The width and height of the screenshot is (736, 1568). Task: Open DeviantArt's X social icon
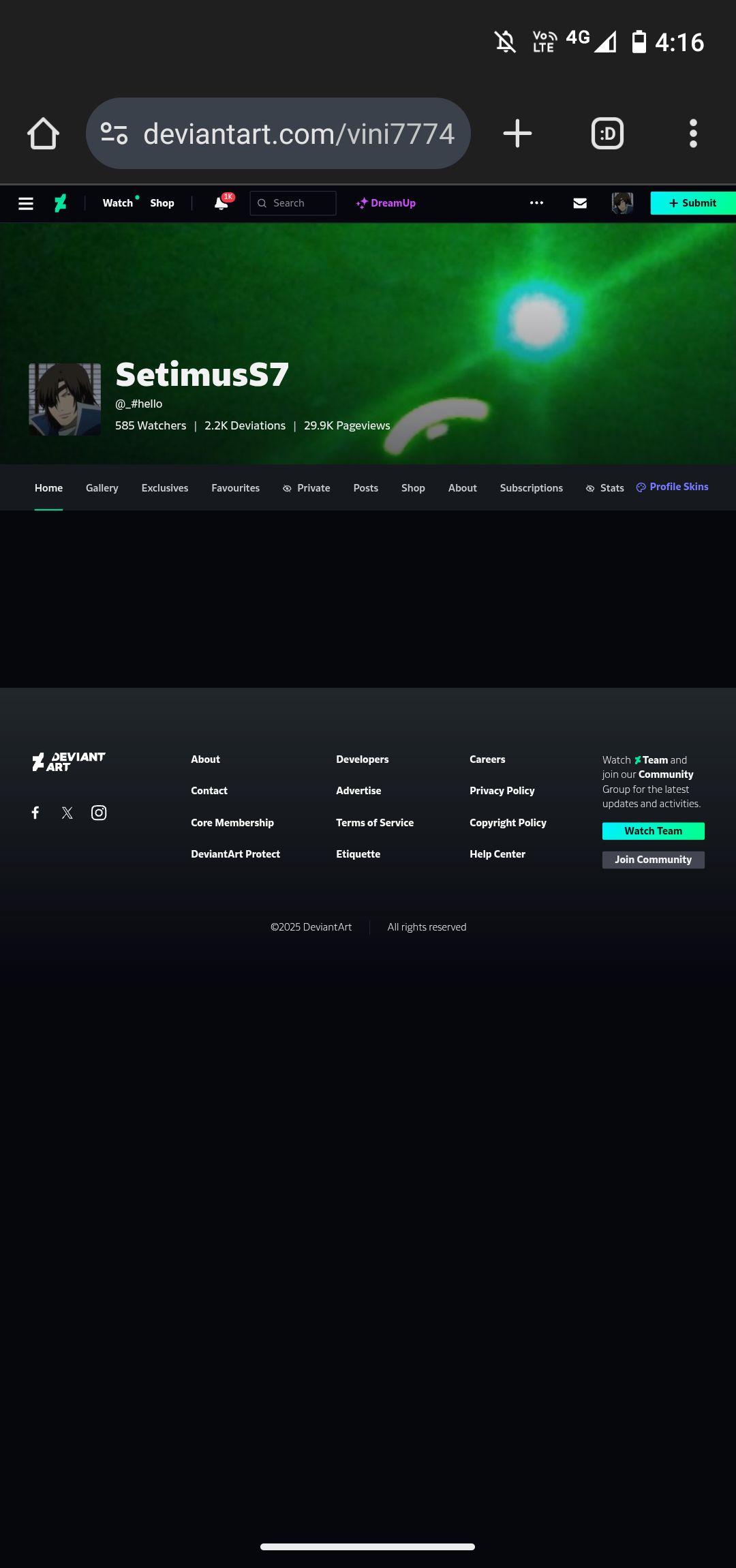[67, 813]
